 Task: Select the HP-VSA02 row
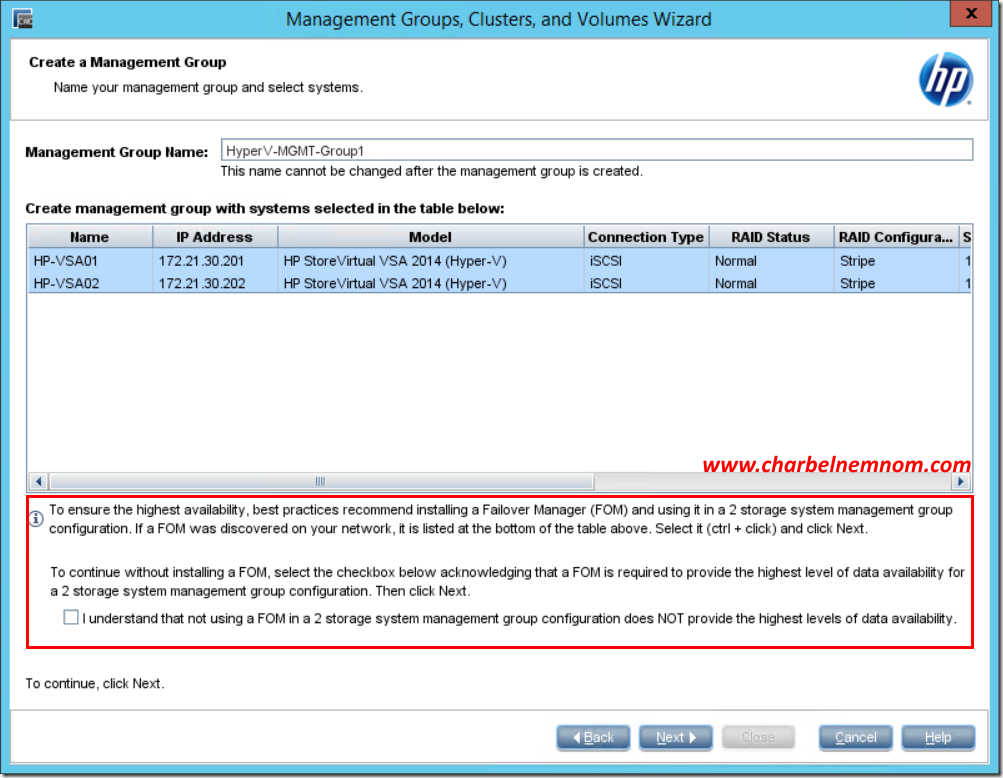point(500,283)
